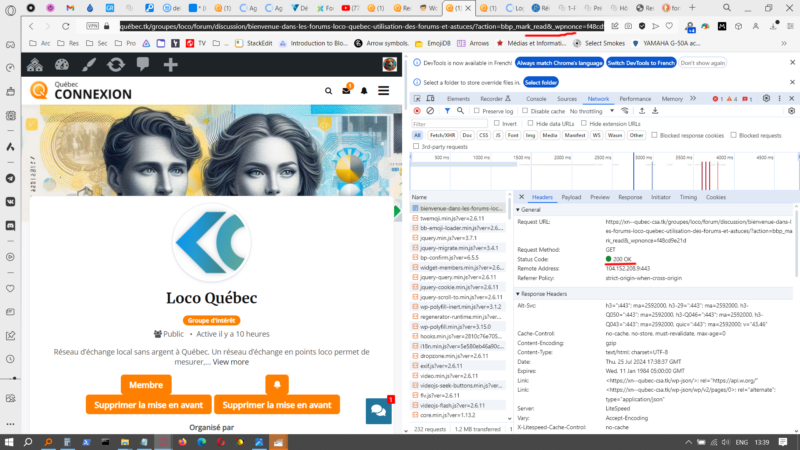This screenshot has height=450, width=800.
Task: Open the messages envelope icon
Action: click(x=346, y=91)
